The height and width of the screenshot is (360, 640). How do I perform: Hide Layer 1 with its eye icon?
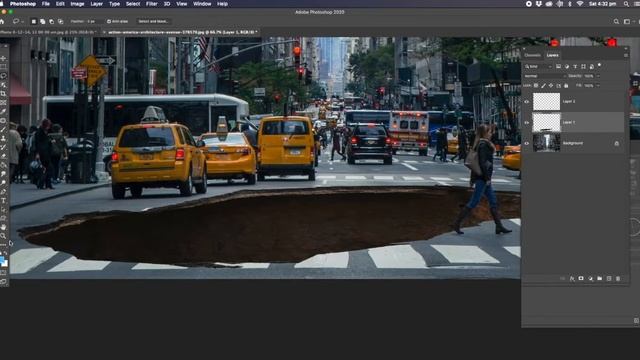click(527, 122)
